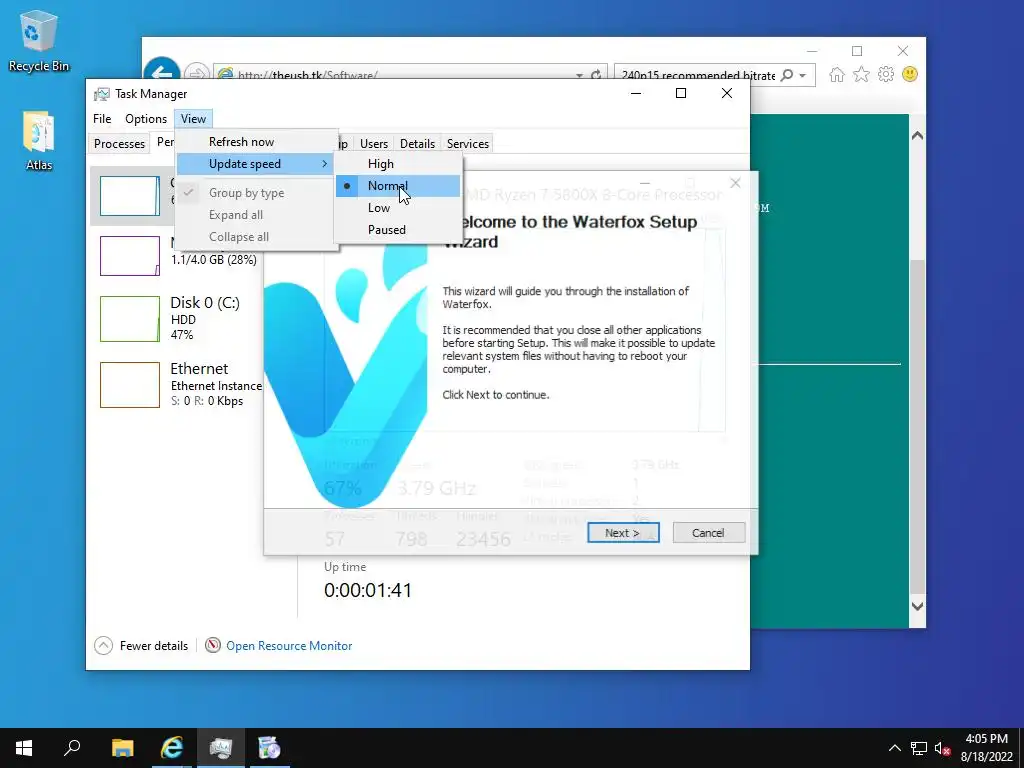Click scrollbar down arrow in Internet Explorer
This screenshot has height=768, width=1024.
coord(917,606)
